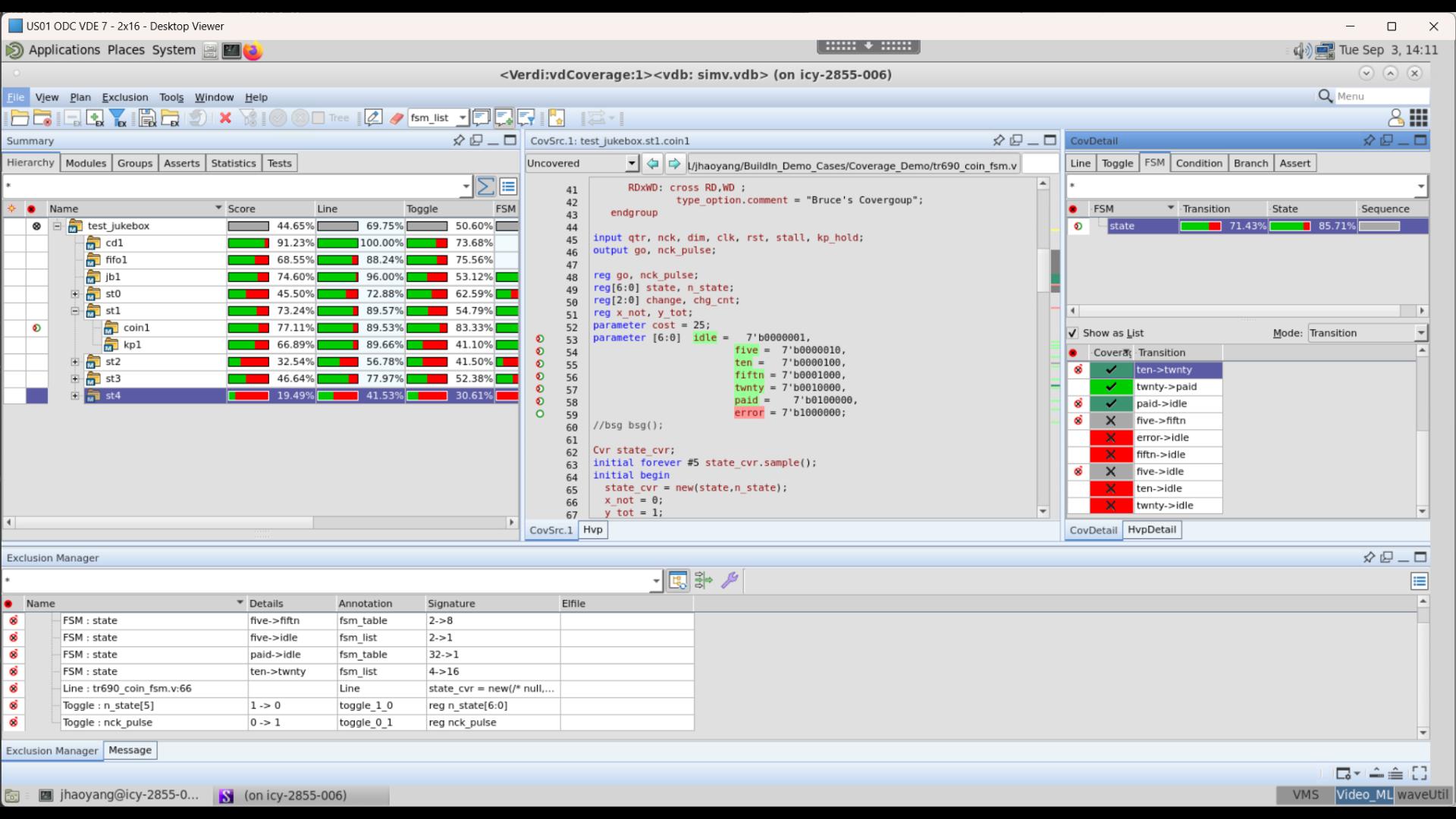Image resolution: width=1456 pixels, height=819 pixels.
Task: Expand the st0 tree node
Action: 75,293
